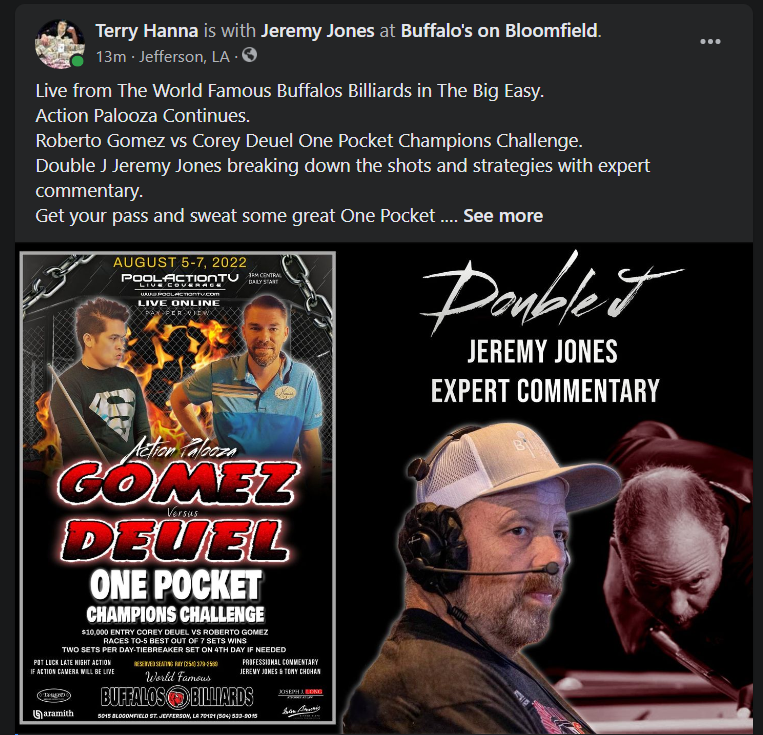Open the Gomez versus Deuel poster image

click(178, 488)
